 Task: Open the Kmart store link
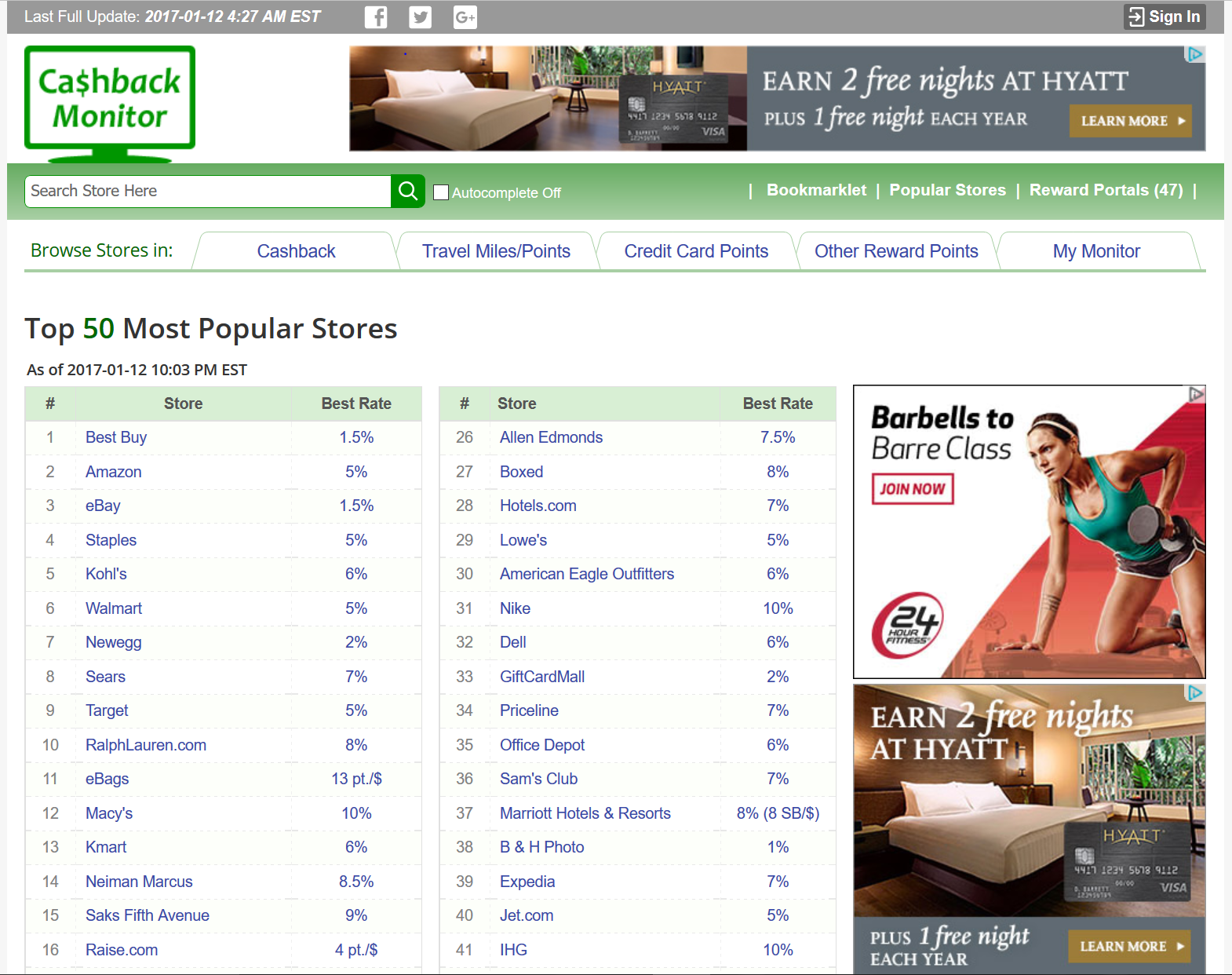[x=106, y=847]
